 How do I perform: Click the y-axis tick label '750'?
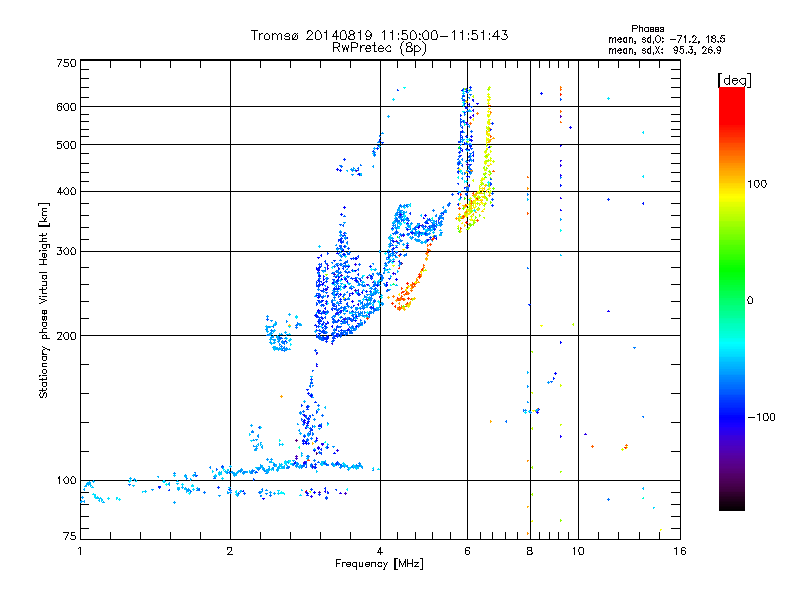(66, 63)
